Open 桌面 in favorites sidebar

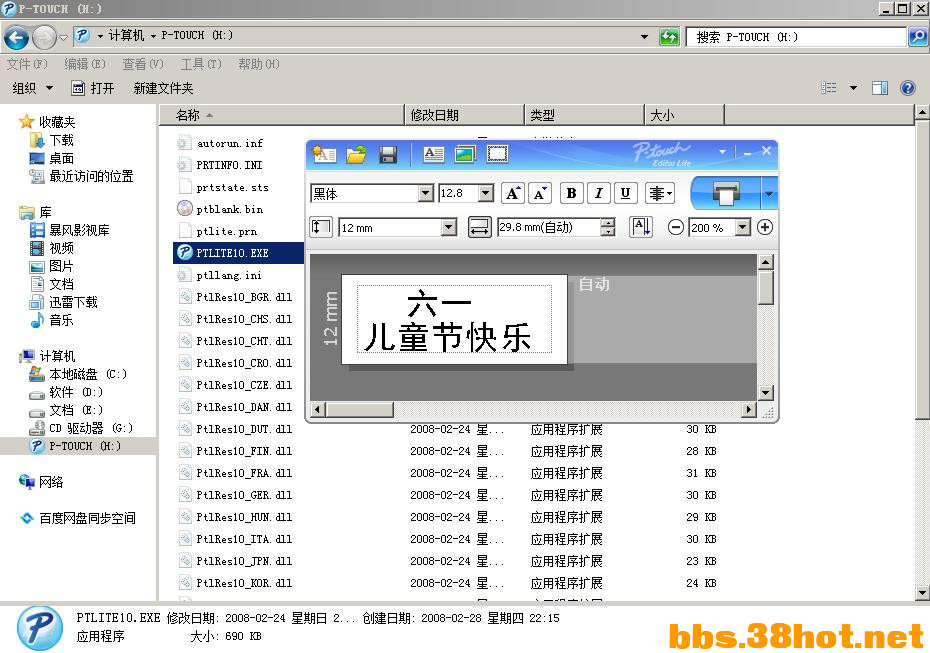point(52,158)
